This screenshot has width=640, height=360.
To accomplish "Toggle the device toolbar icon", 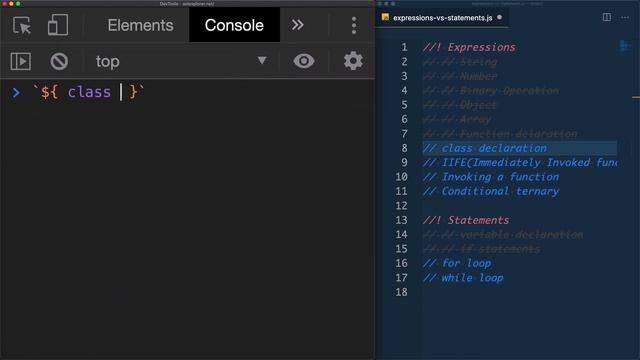I will 58,25.
